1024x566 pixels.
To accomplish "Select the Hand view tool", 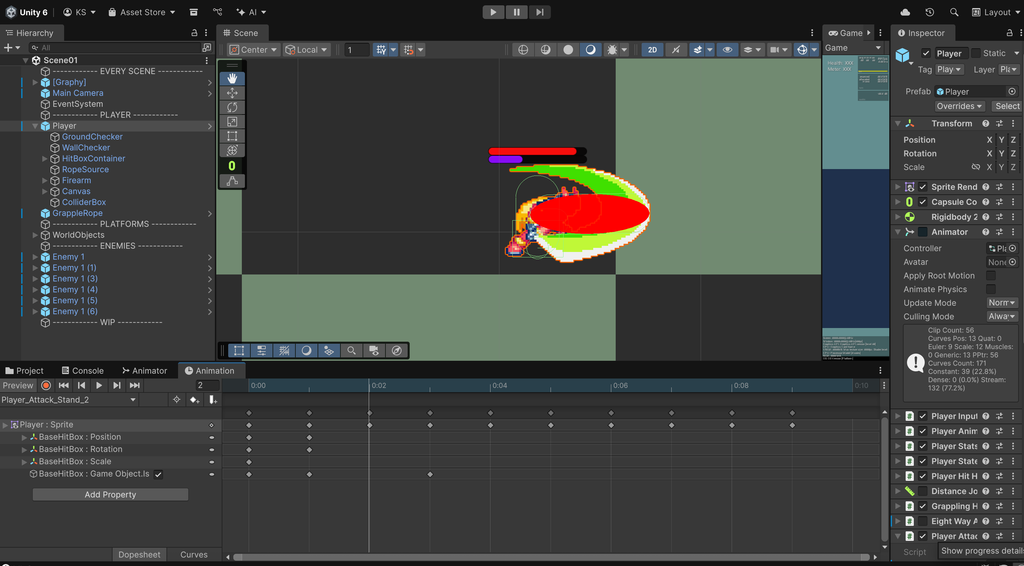I will click(232, 78).
